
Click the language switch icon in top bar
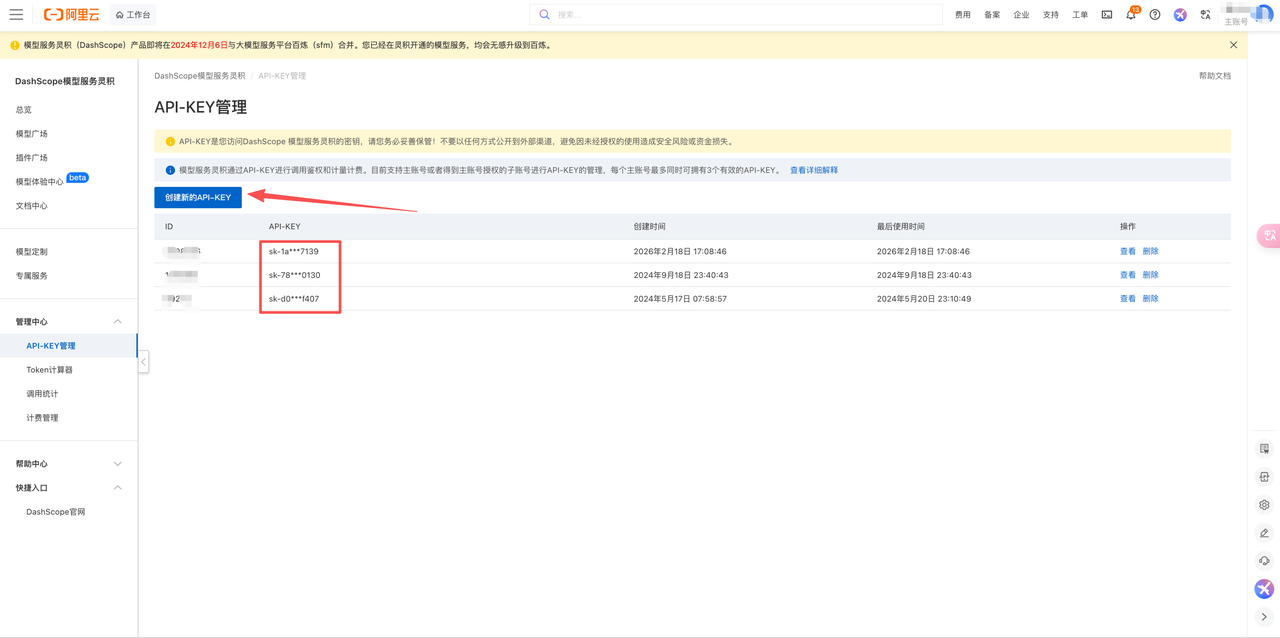[1205, 15]
